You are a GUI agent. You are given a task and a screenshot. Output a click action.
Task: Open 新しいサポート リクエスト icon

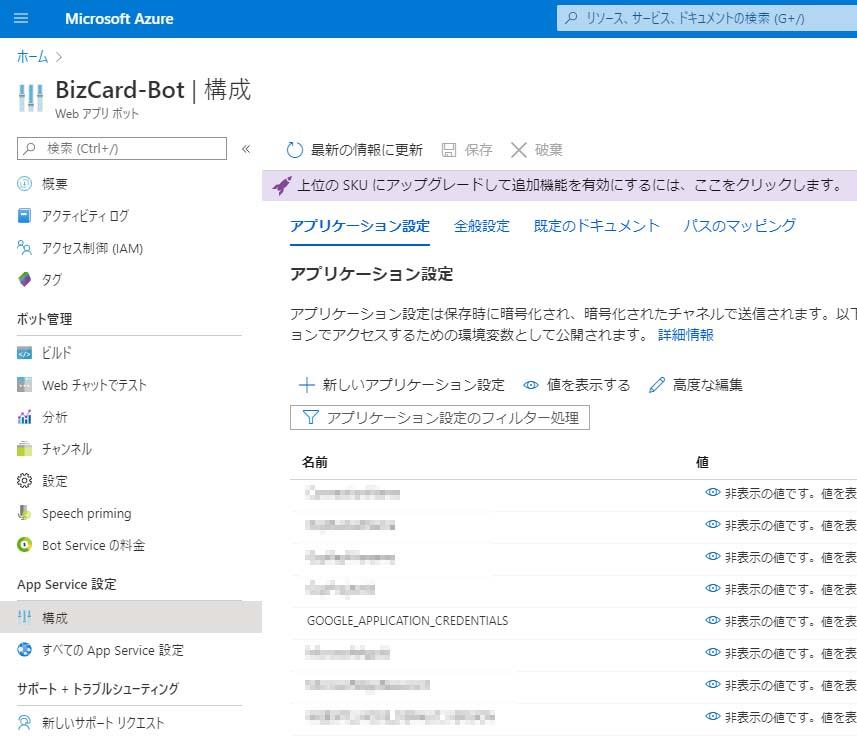25,723
